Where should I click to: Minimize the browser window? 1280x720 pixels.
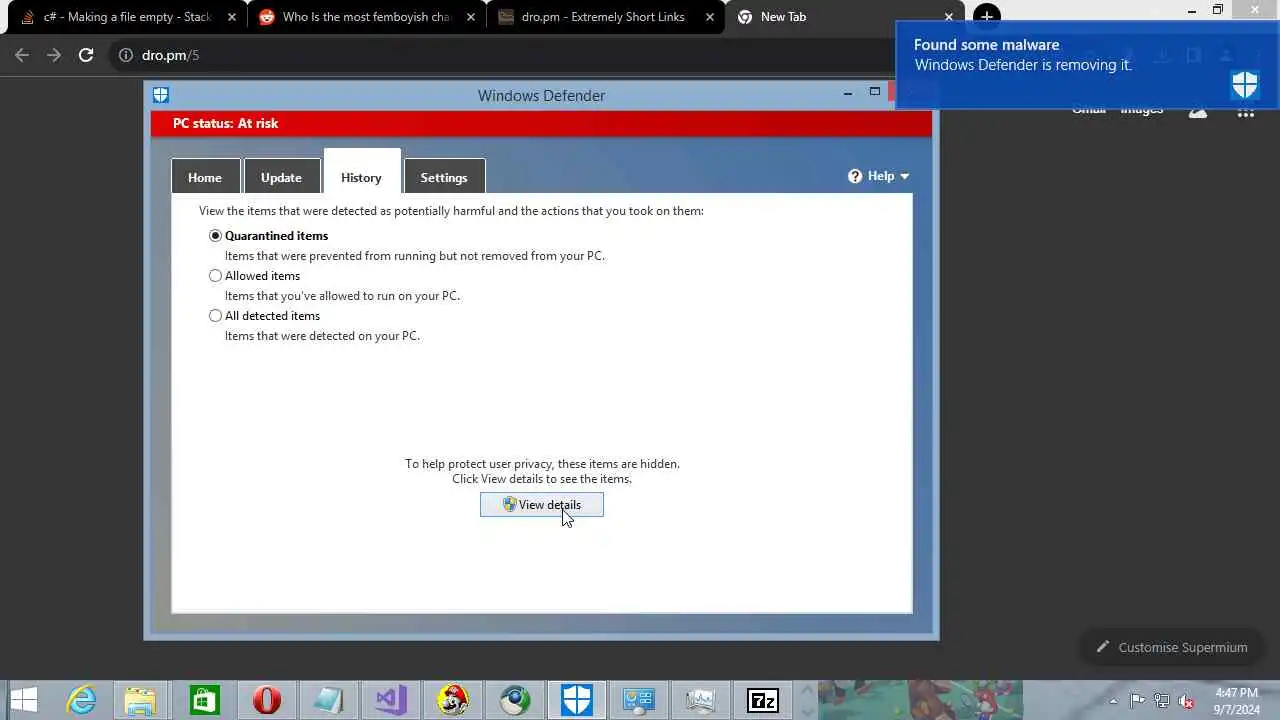click(1192, 10)
